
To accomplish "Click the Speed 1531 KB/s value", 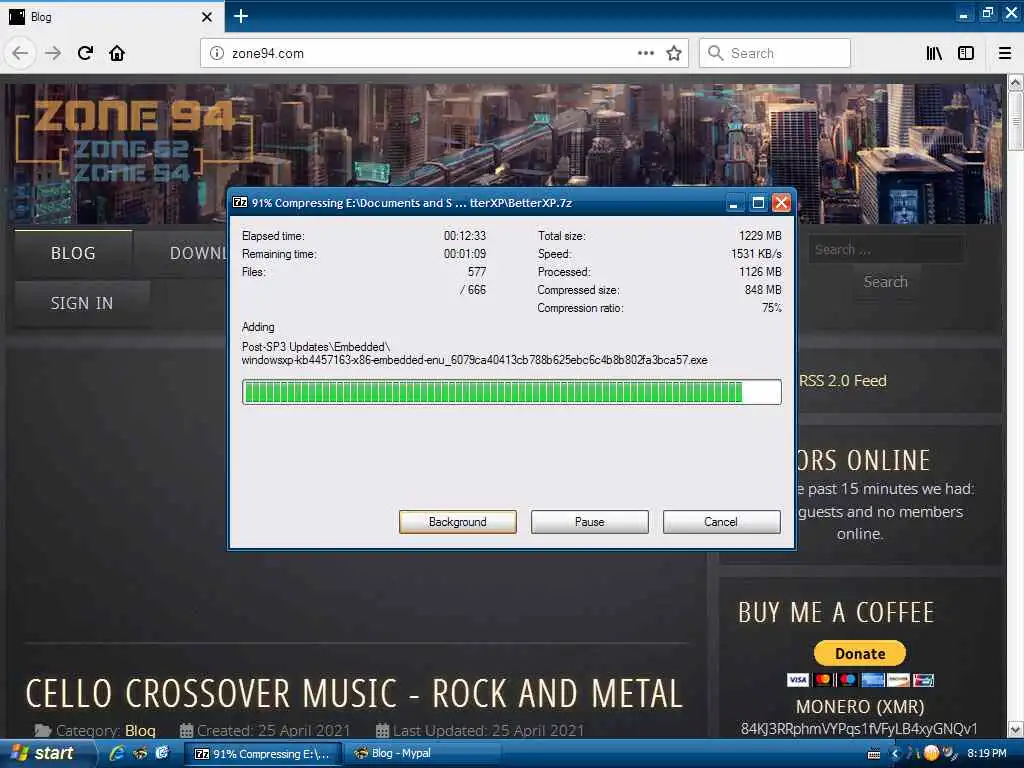I will tap(756, 253).
